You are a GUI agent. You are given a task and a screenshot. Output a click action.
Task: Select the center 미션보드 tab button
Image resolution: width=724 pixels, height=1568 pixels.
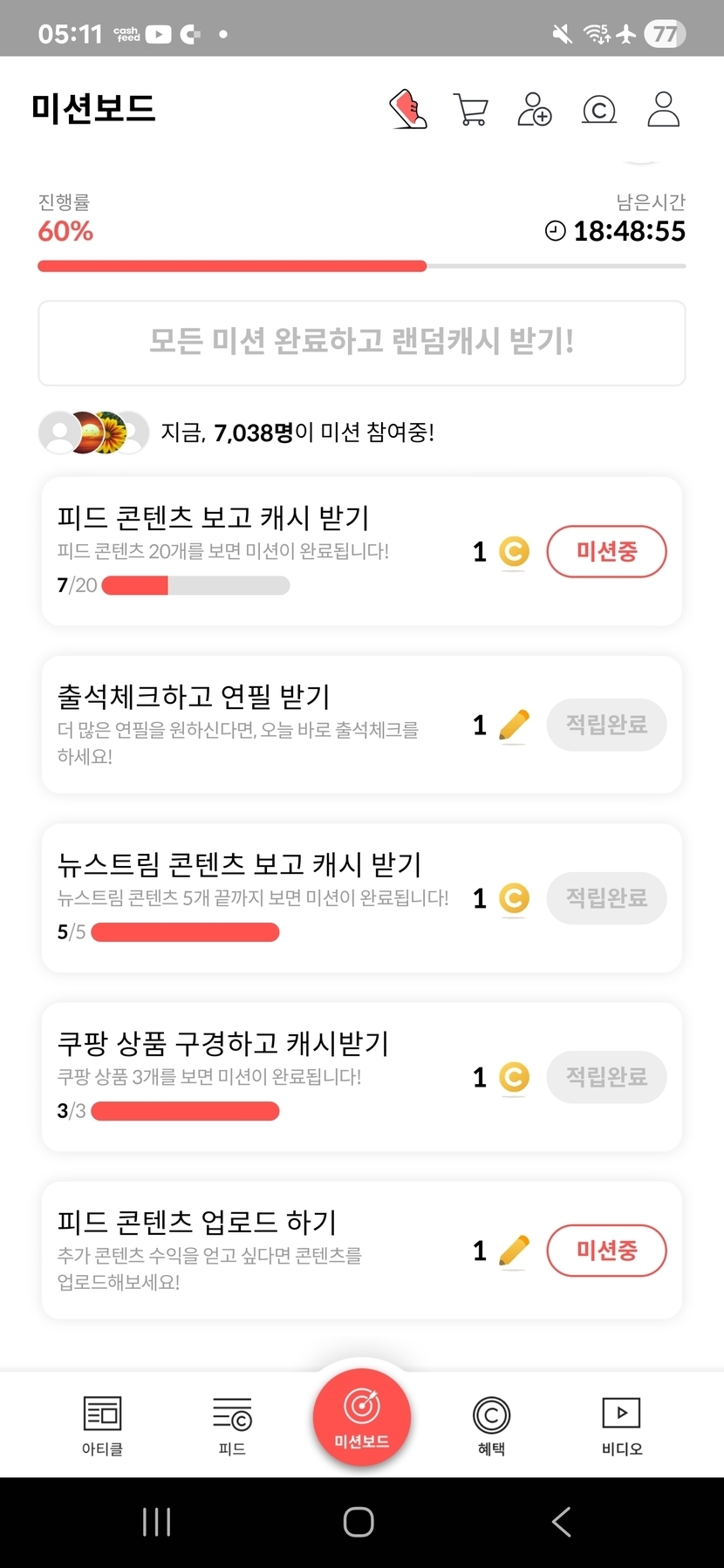click(362, 1417)
